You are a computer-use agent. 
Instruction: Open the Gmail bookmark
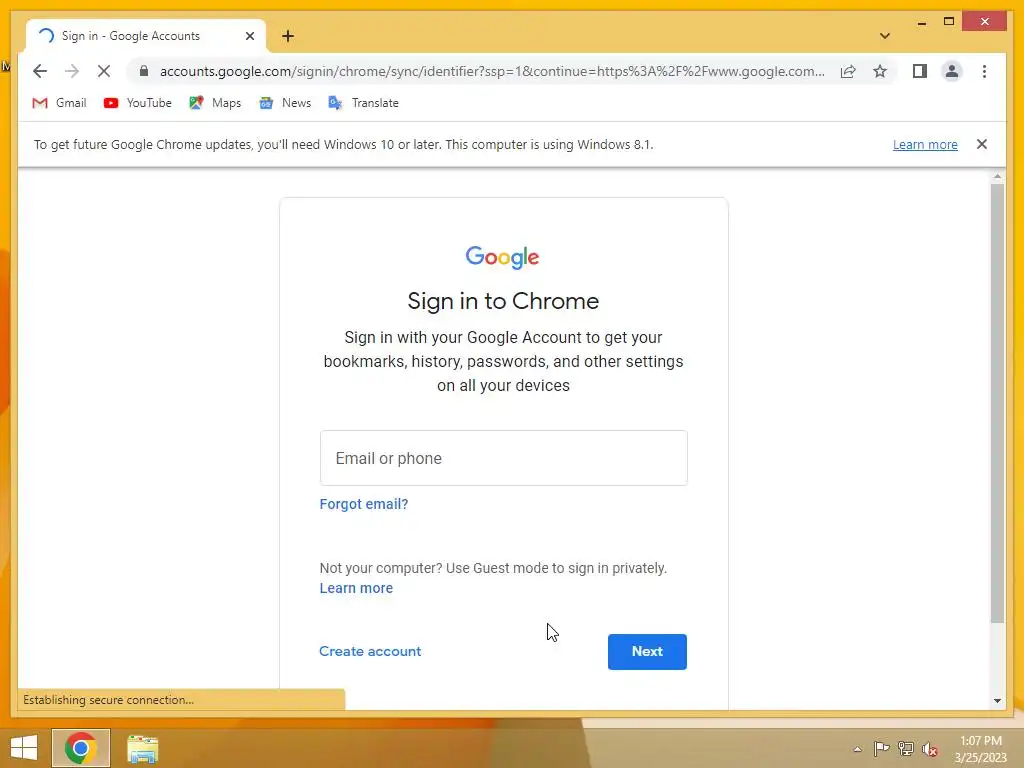tap(59, 103)
